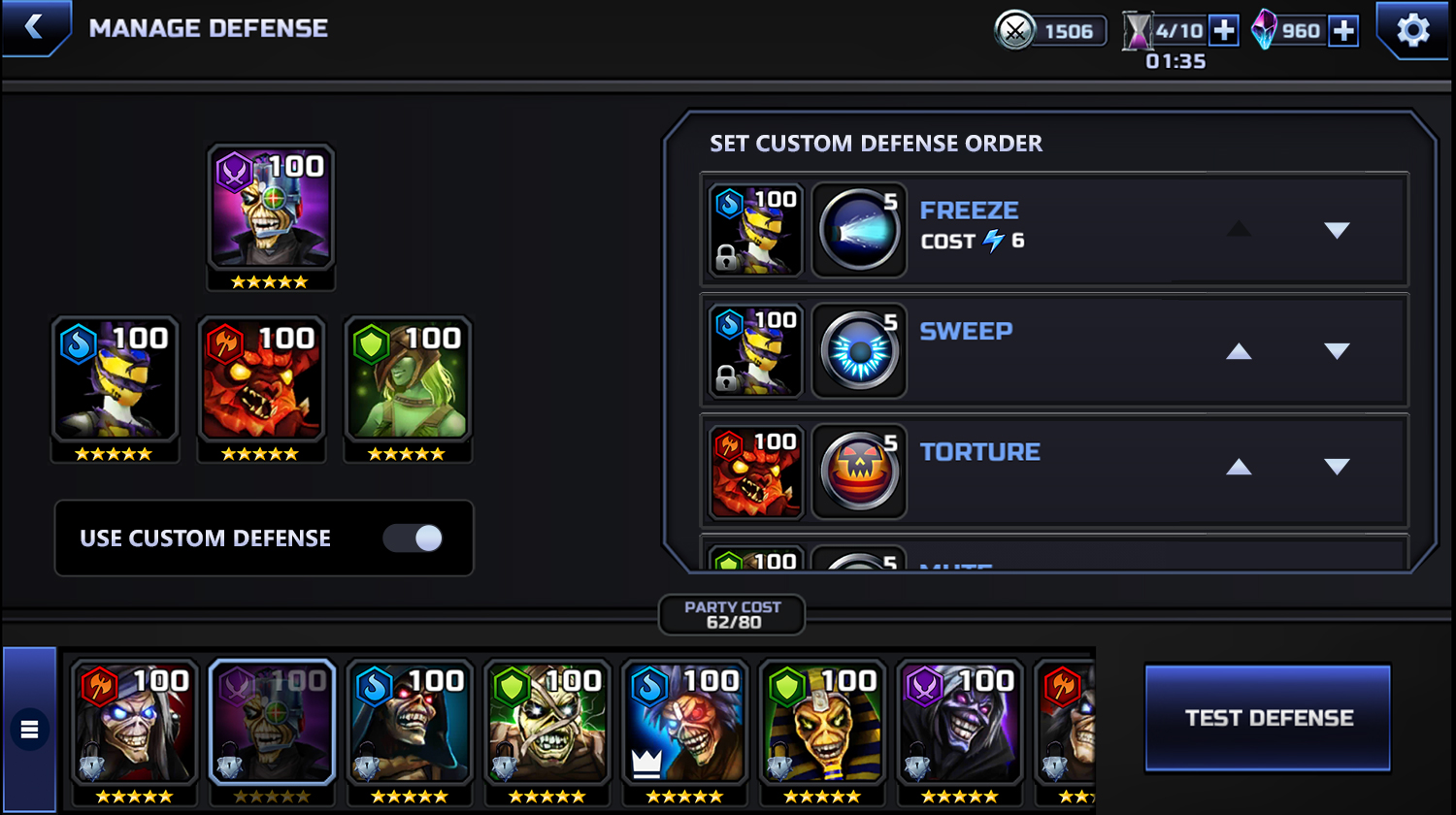Image resolution: width=1456 pixels, height=815 pixels.
Task: Choose crowned blue Eddie from roster
Action: tap(684, 733)
